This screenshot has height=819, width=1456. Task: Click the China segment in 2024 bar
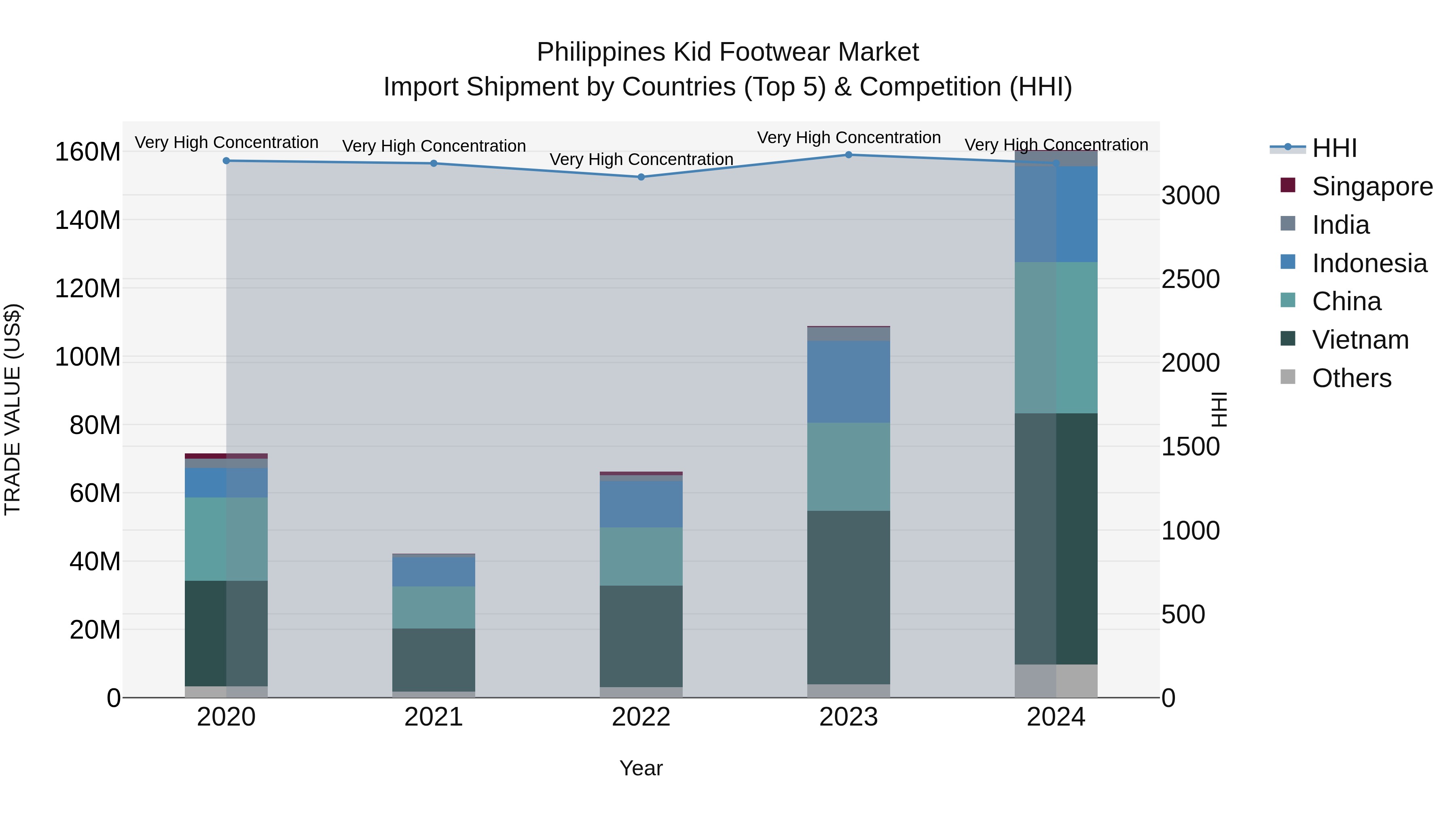tap(1056, 338)
